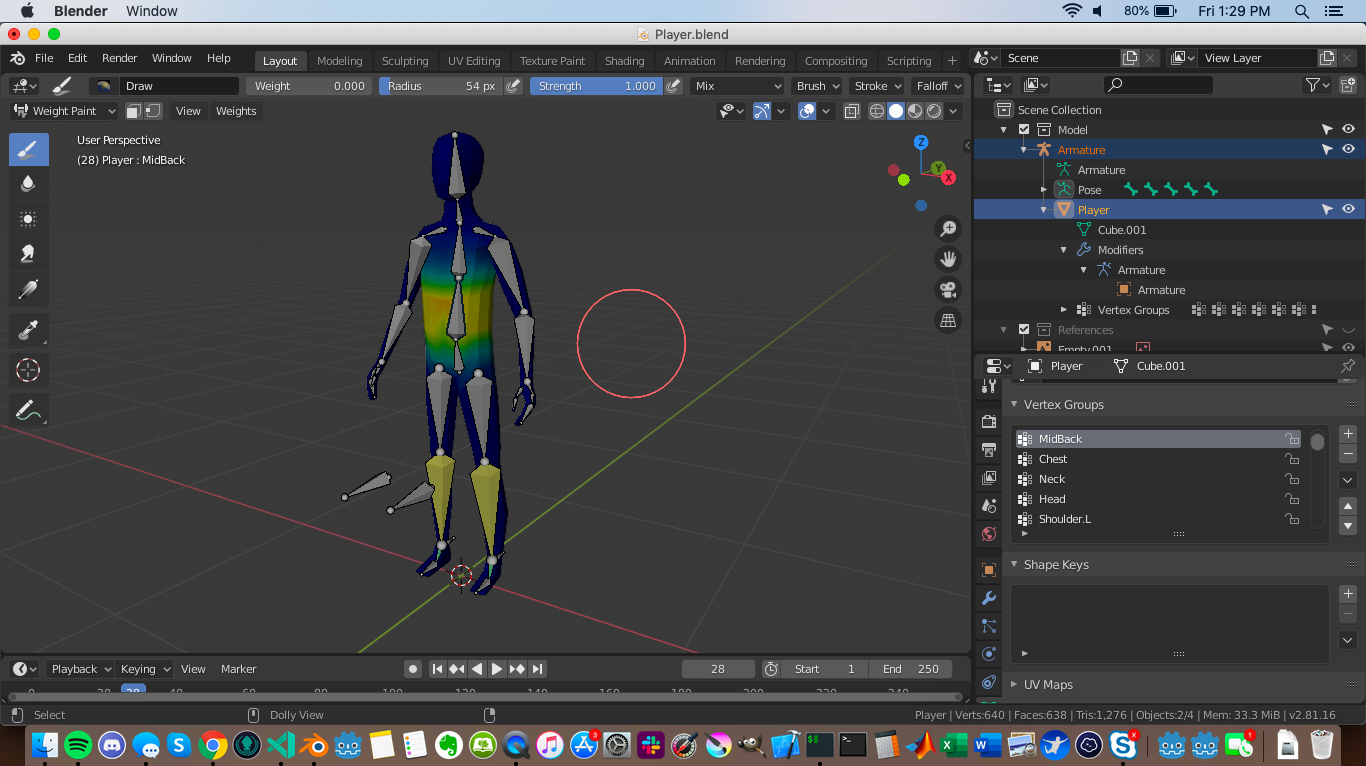Image resolution: width=1366 pixels, height=766 pixels.
Task: Toggle X-ray display in viewport header
Action: [851, 111]
